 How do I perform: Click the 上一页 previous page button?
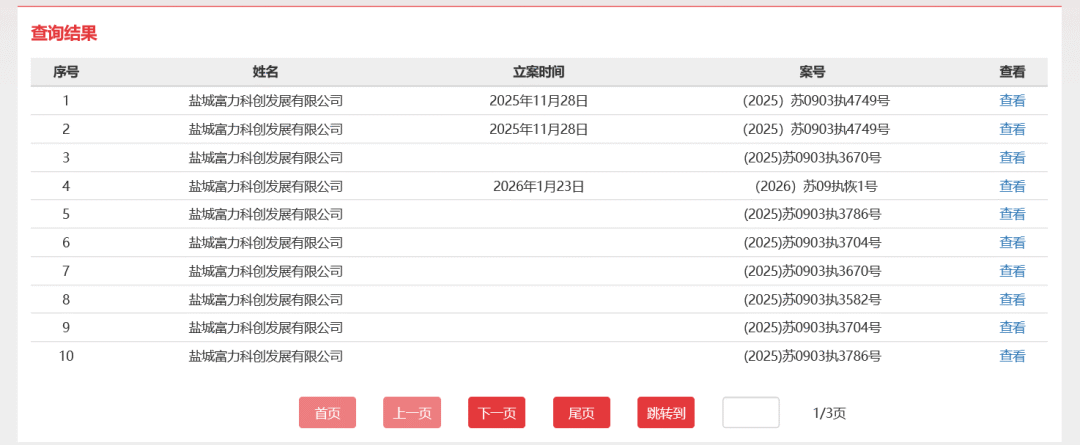pos(412,413)
